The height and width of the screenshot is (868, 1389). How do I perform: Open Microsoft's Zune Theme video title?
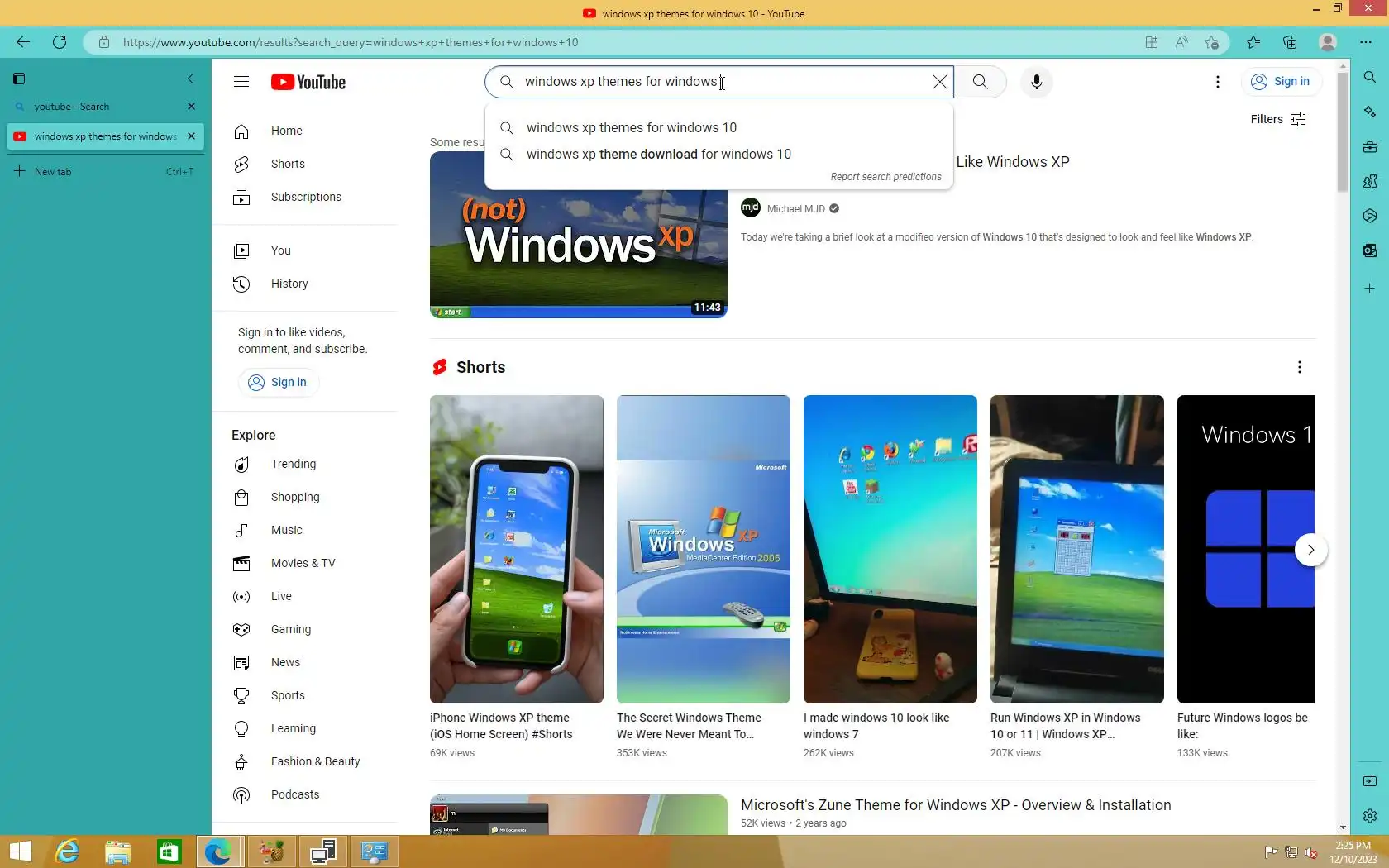tap(956, 805)
